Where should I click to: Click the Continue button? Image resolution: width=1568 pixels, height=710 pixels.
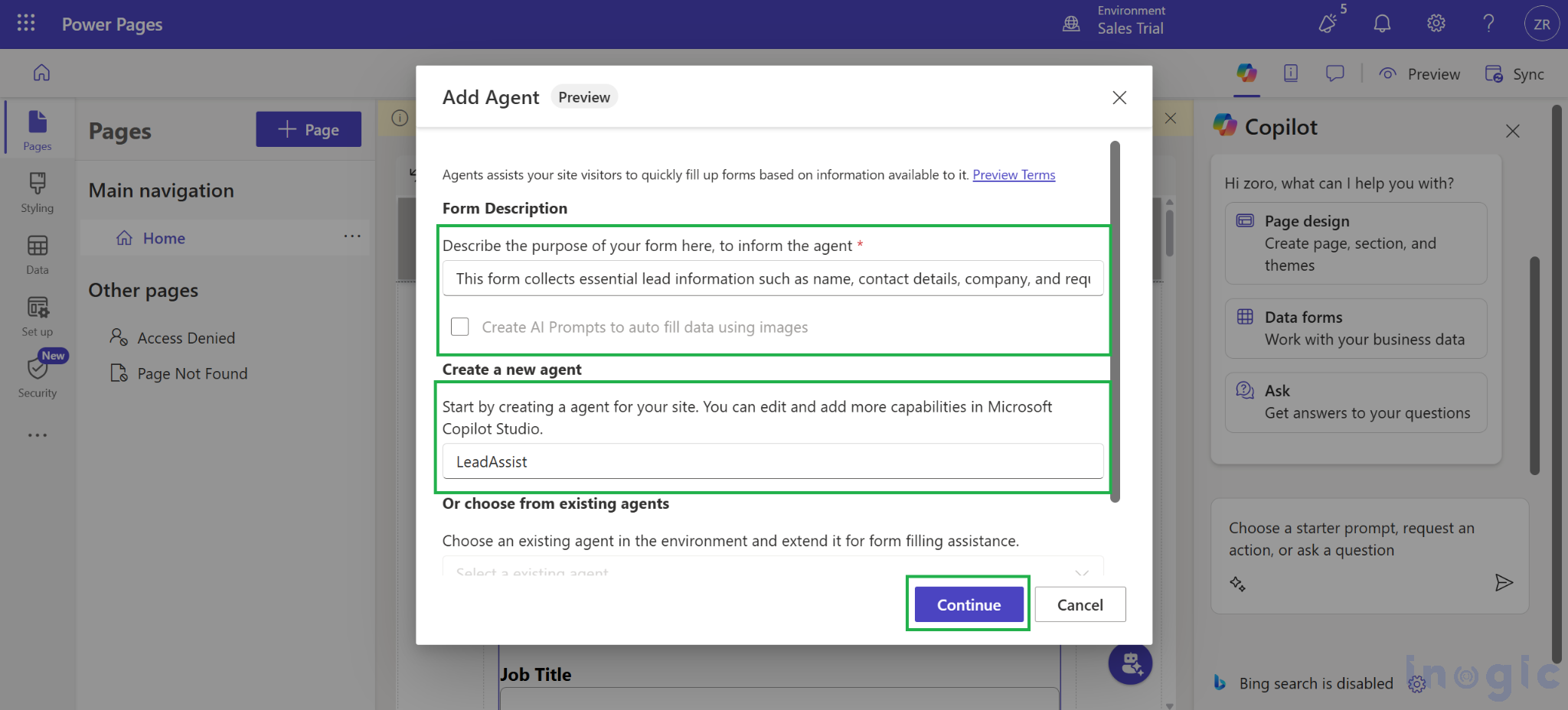969,604
